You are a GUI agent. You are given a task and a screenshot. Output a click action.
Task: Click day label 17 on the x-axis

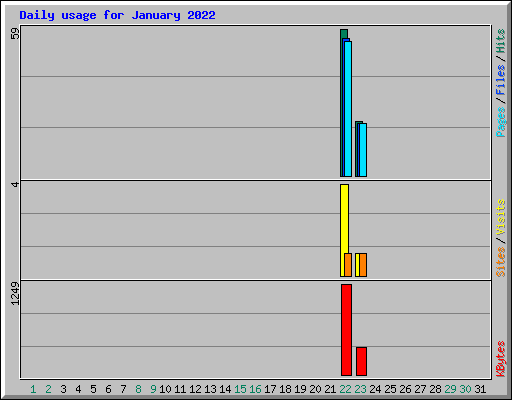(x=270, y=389)
